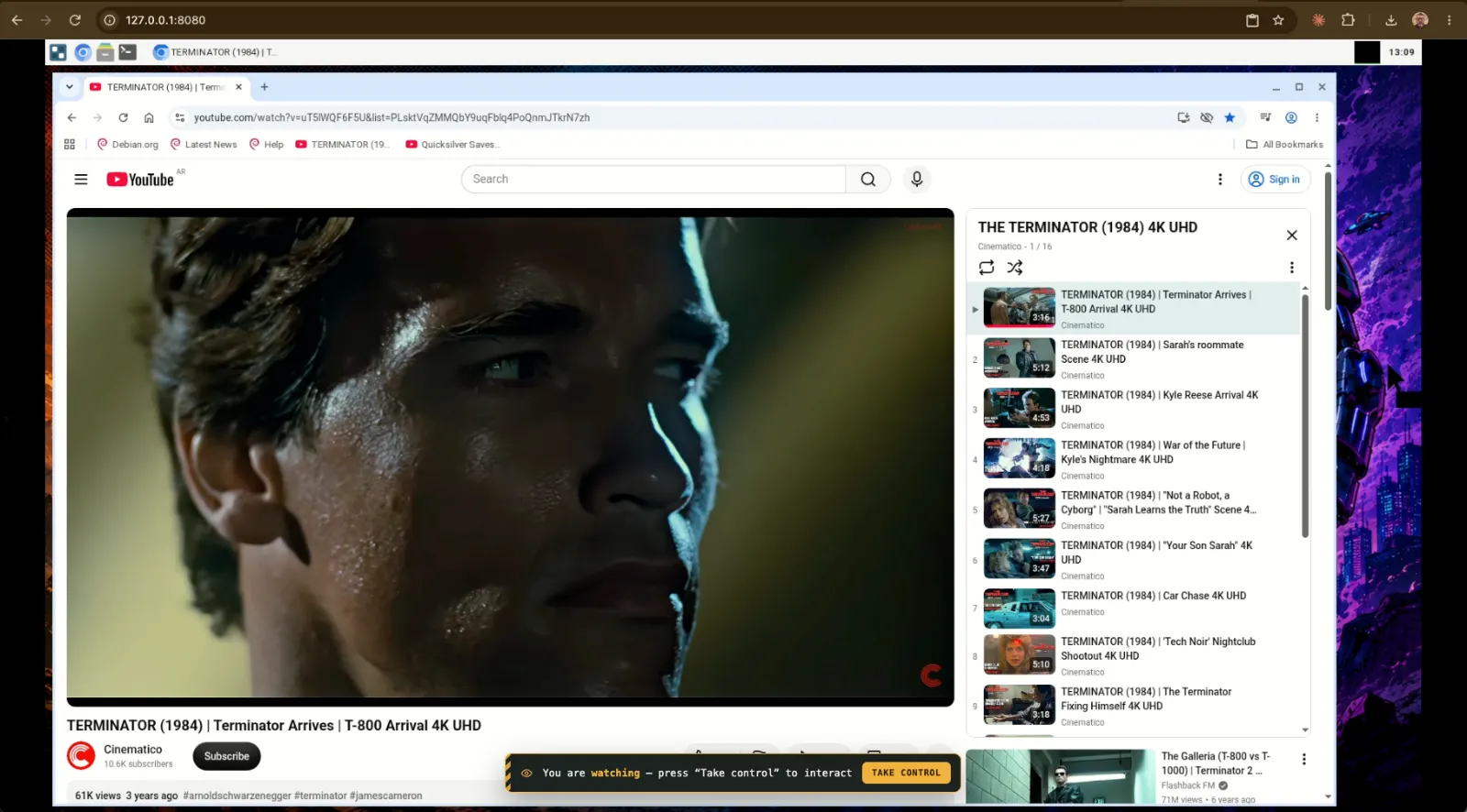Open the 'TERMINATOR (19…' bookmark
This screenshot has width=1467, height=812.
343,145
